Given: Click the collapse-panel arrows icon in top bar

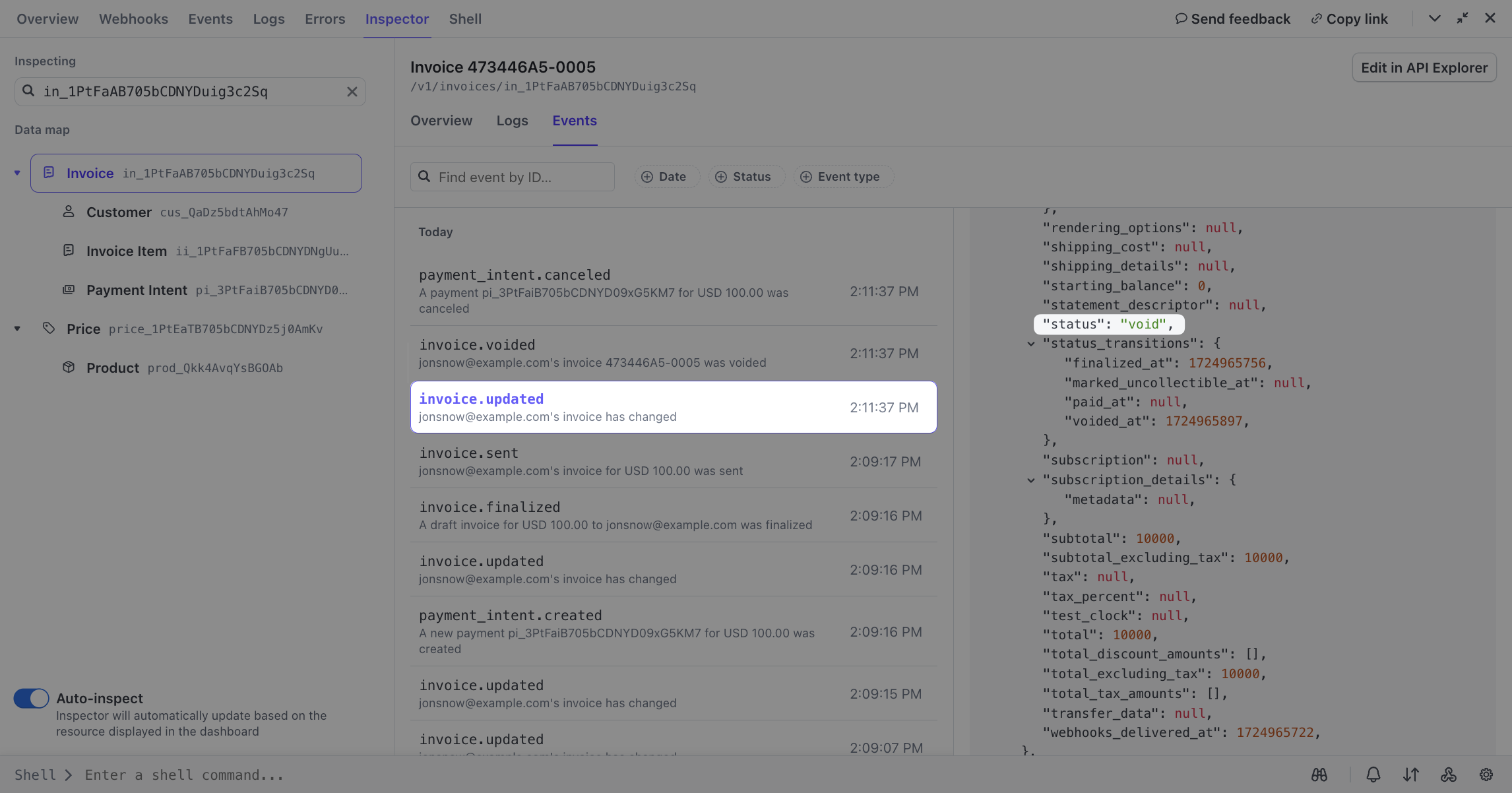Looking at the screenshot, I should click(x=1462, y=18).
